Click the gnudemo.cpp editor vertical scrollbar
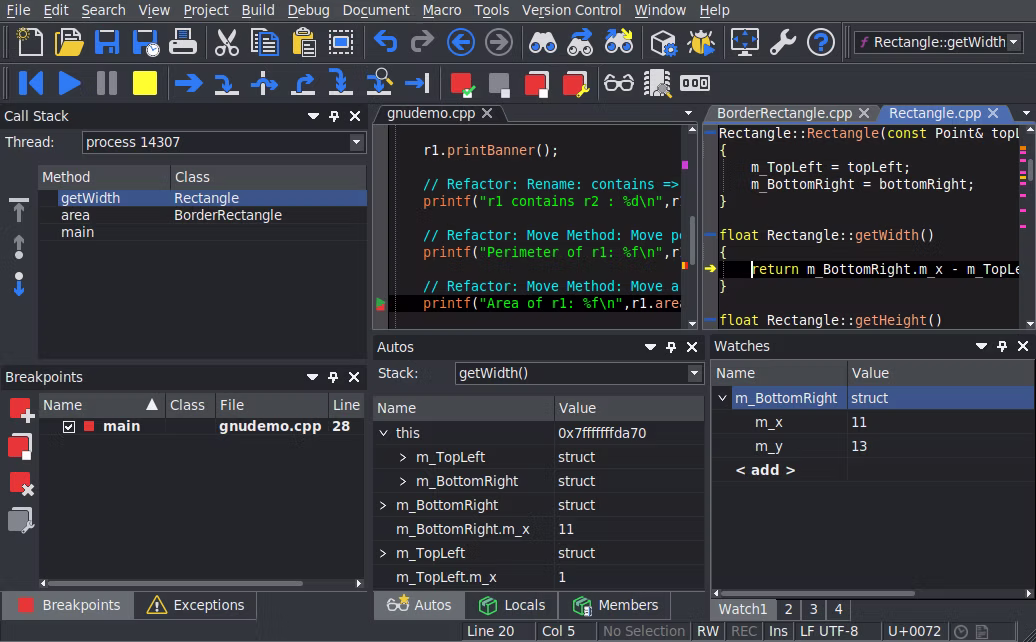 692,238
